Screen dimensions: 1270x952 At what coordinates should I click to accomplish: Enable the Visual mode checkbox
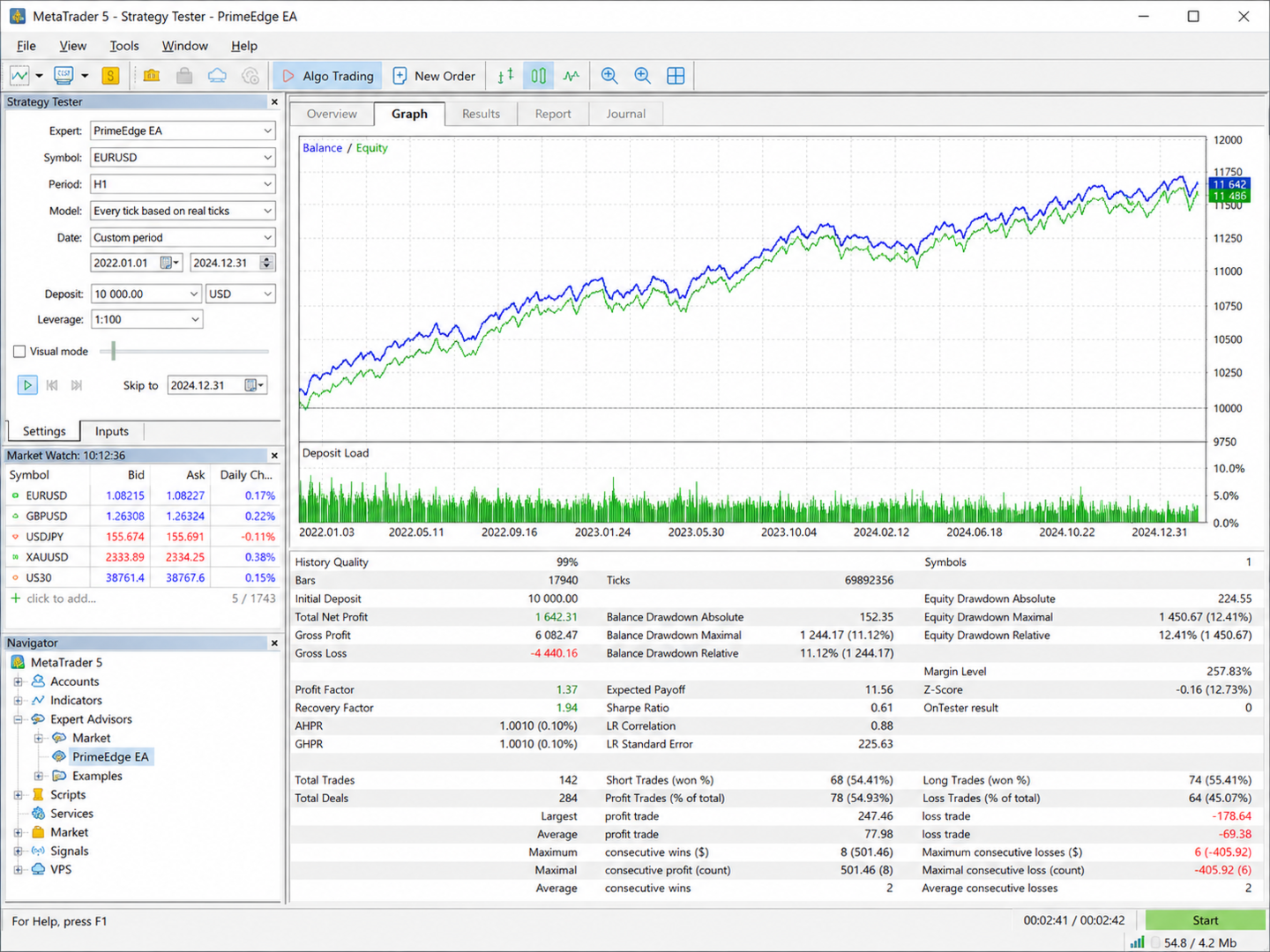click(19, 351)
